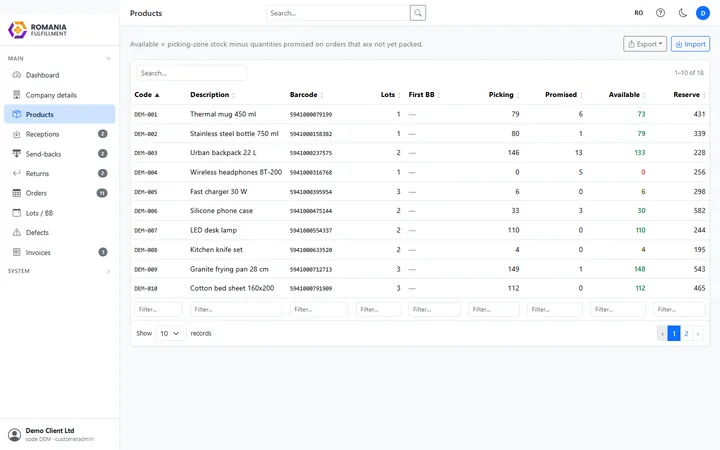Click the Defects warning triangle icon
Screen dimensions: 720x450
point(17,232)
